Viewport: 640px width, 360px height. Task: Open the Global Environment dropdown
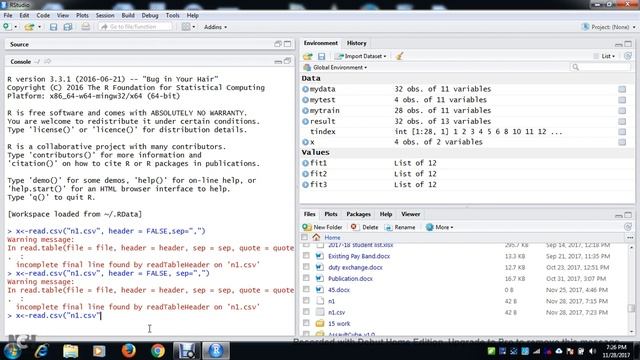click(x=336, y=67)
